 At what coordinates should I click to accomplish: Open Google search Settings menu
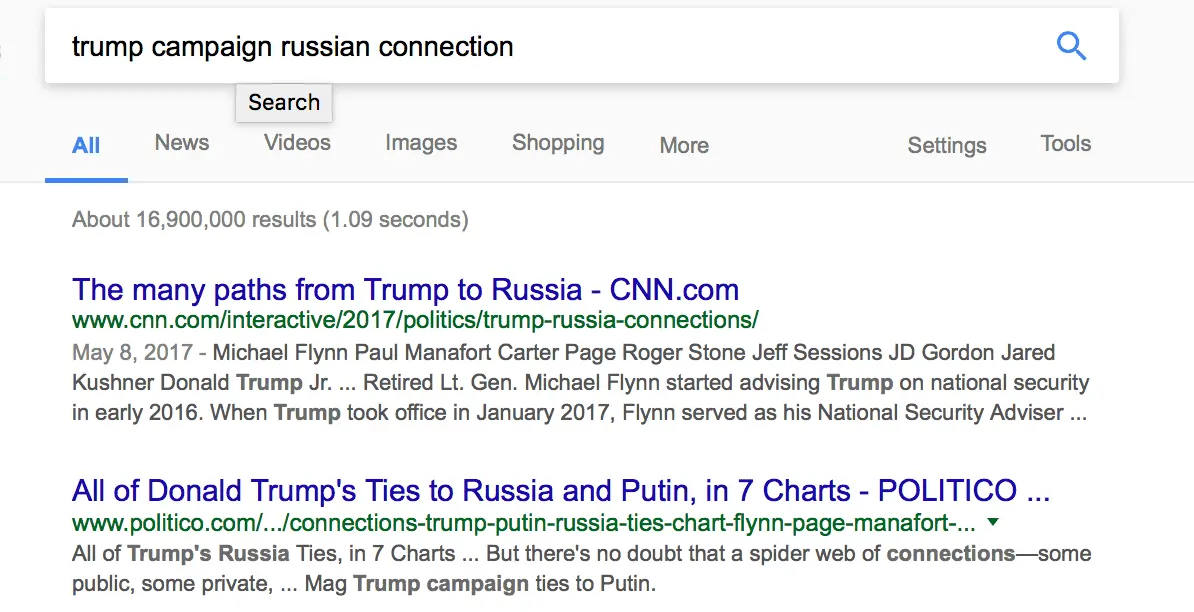point(946,146)
